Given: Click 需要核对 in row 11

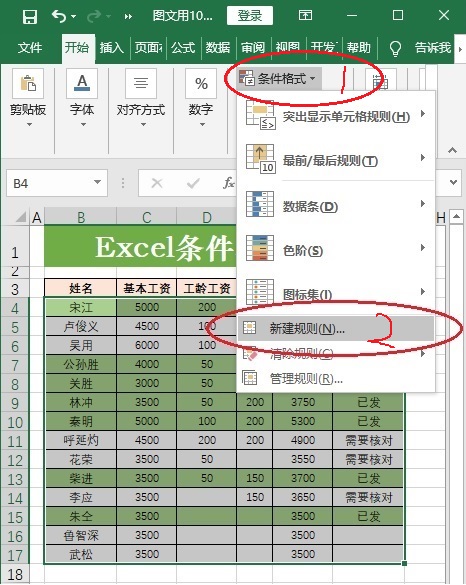Looking at the screenshot, I should tap(368, 440).
